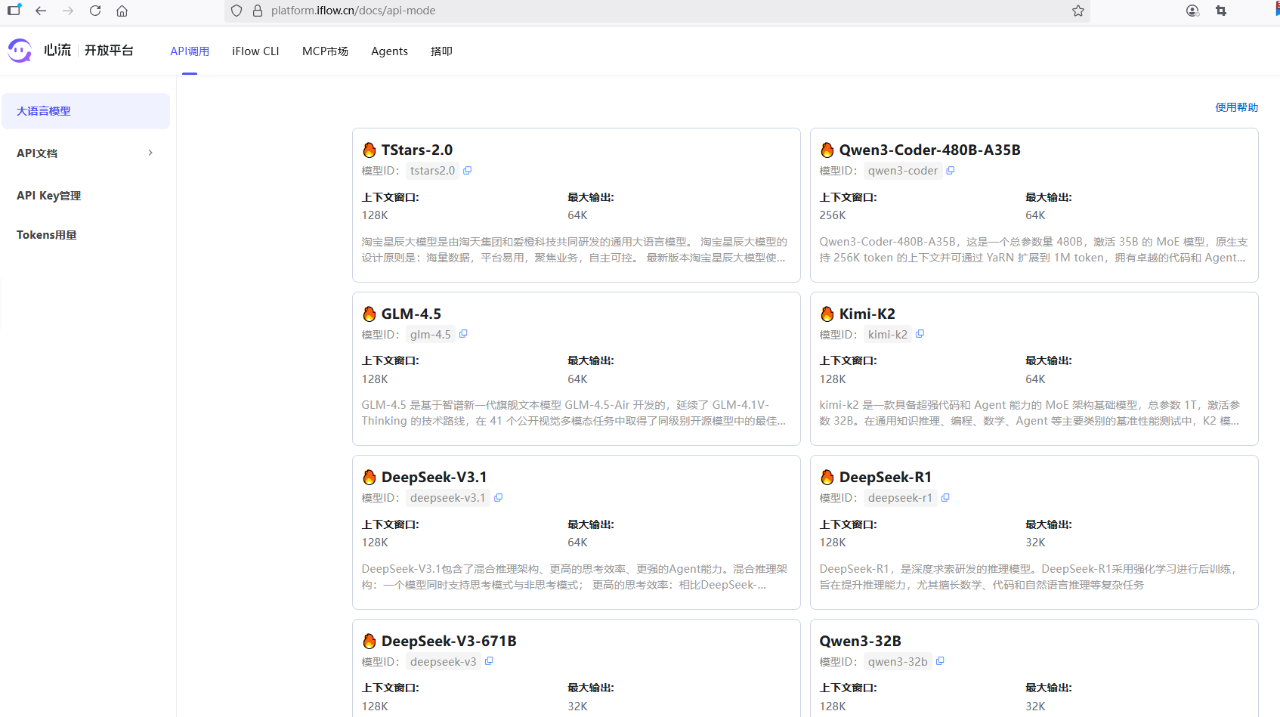
Task: Click the flame icon beside Kimi-K2
Action: (827, 314)
